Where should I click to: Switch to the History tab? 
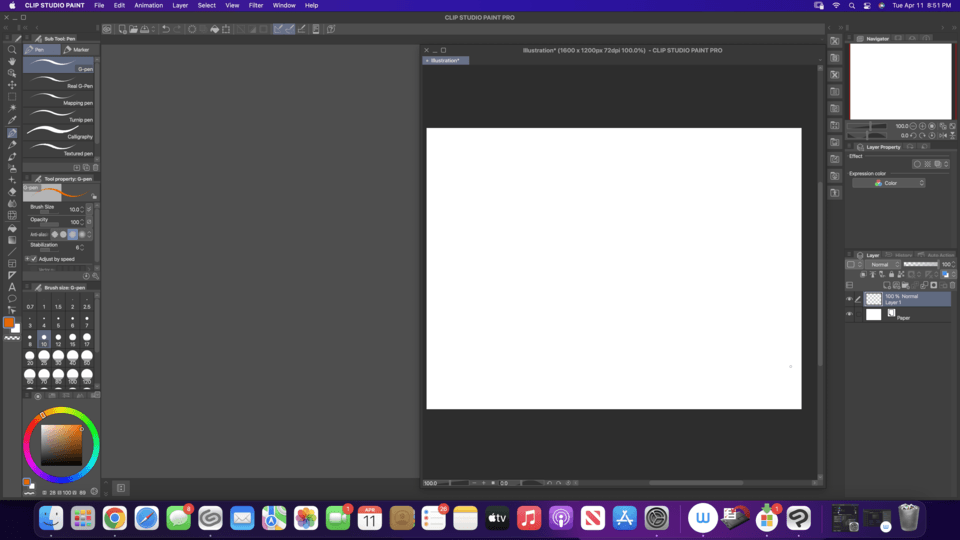[900, 255]
